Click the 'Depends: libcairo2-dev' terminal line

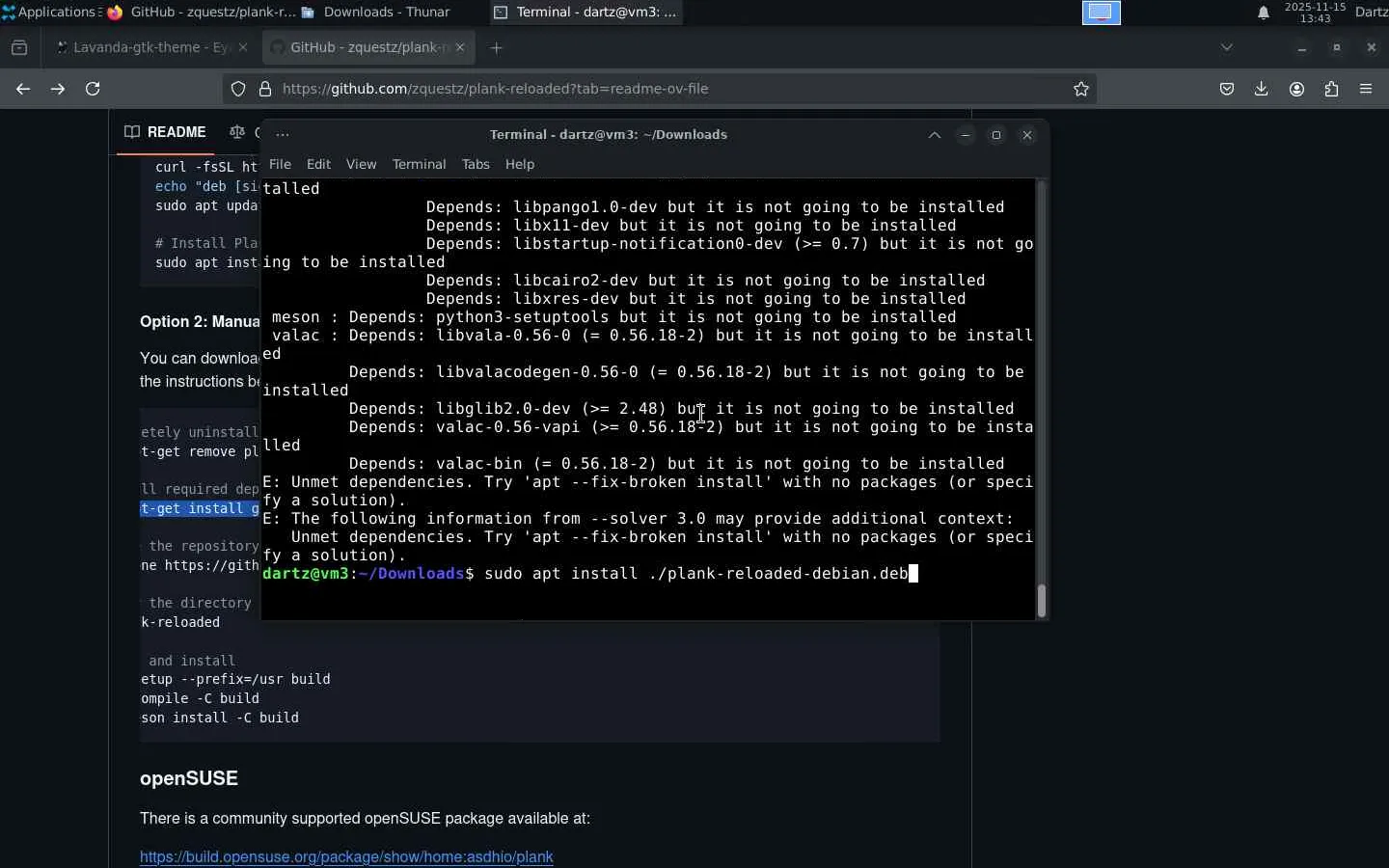[706, 281]
